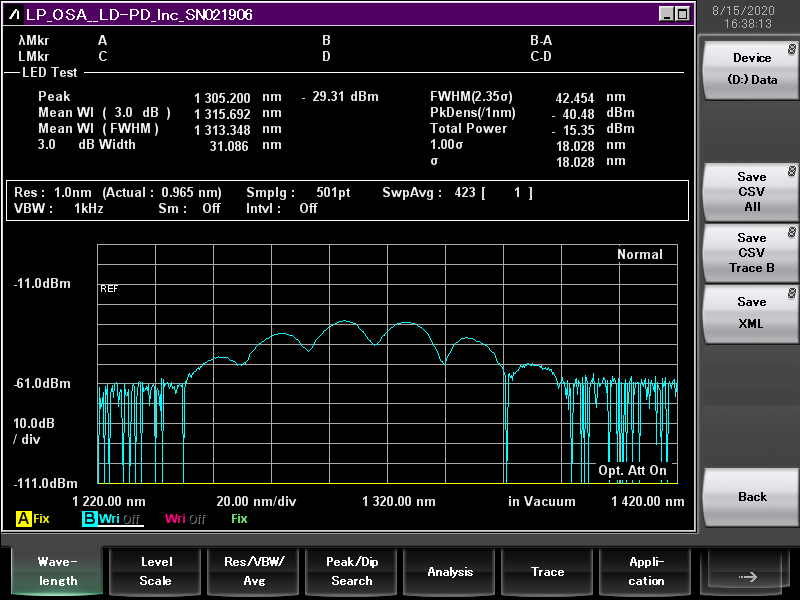The height and width of the screenshot is (600, 800).
Task: Click the Device (D:) Data button
Action: coord(752,69)
